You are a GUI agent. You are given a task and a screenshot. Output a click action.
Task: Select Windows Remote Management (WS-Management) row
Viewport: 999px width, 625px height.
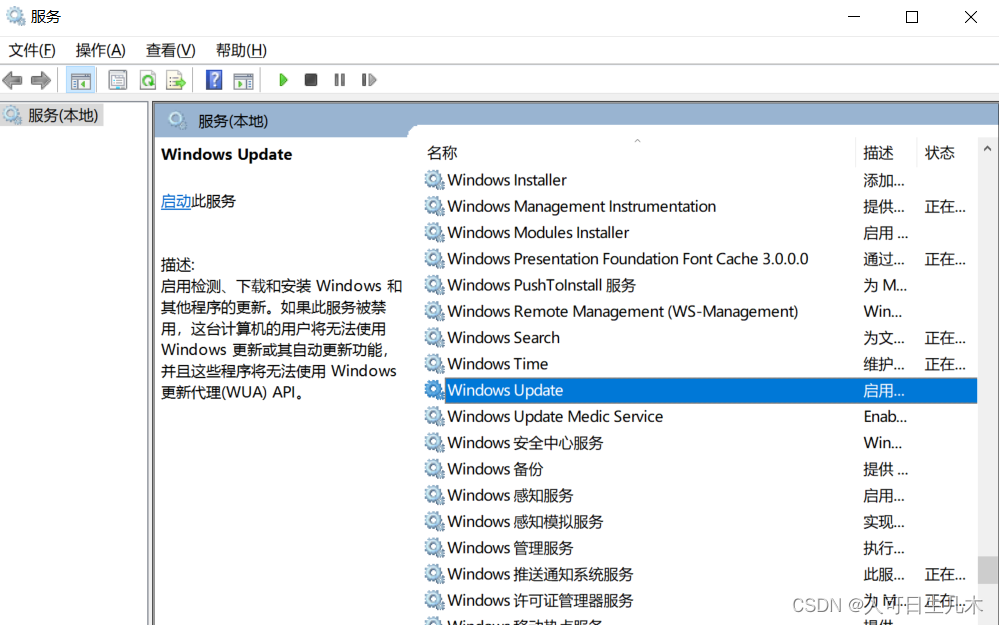coord(622,312)
